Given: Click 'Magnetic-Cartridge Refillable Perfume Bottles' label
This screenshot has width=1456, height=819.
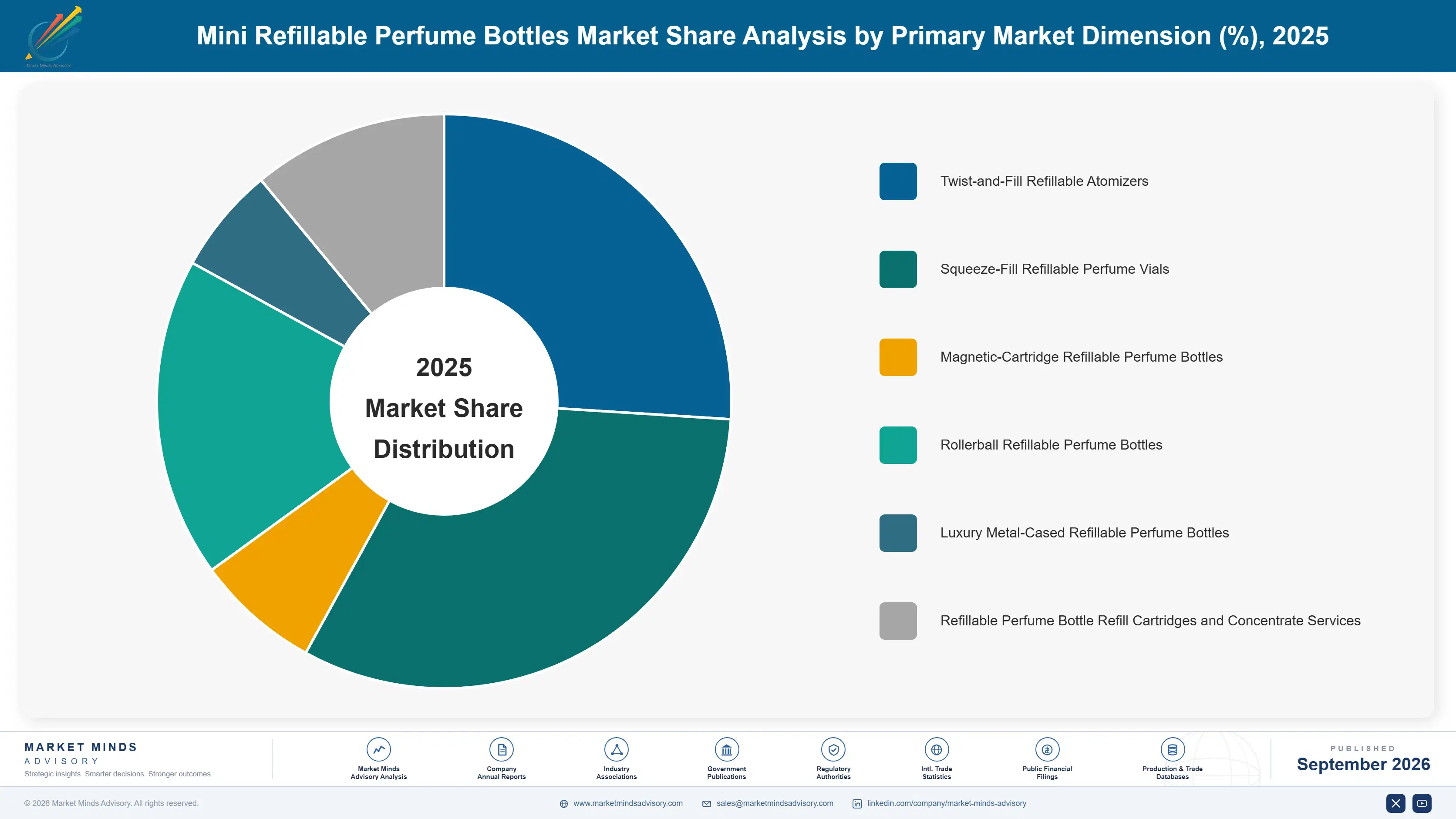Looking at the screenshot, I should [x=1081, y=357].
